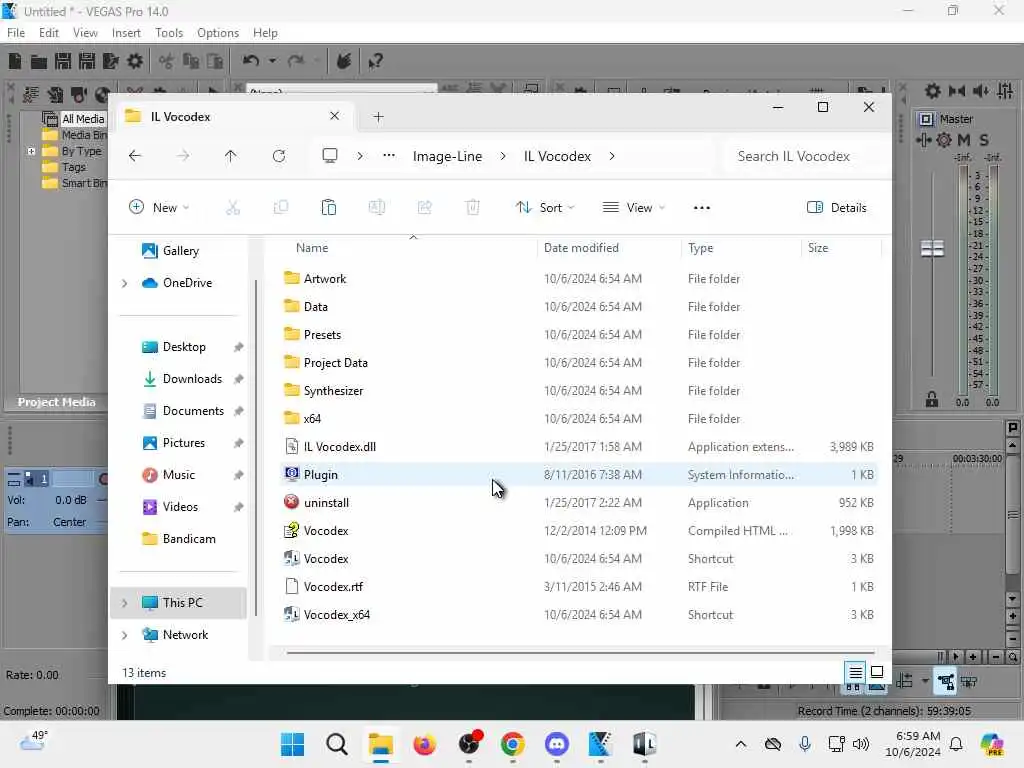Open the Insert menu in VEGAS Pro

point(126,33)
